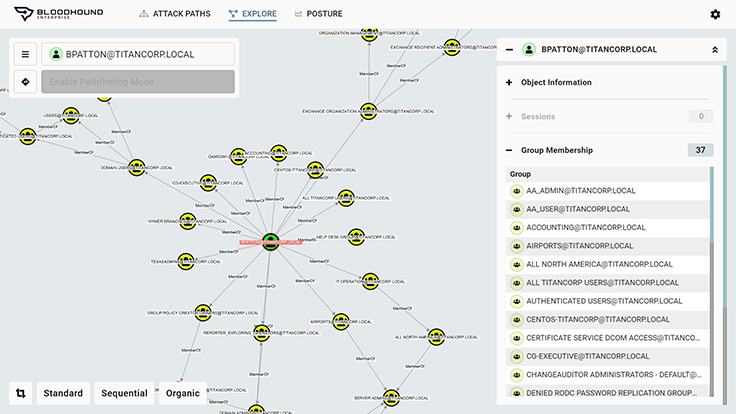Click the DOMAIN USERS group node in graph
736x414 pixels.
click(x=137, y=167)
